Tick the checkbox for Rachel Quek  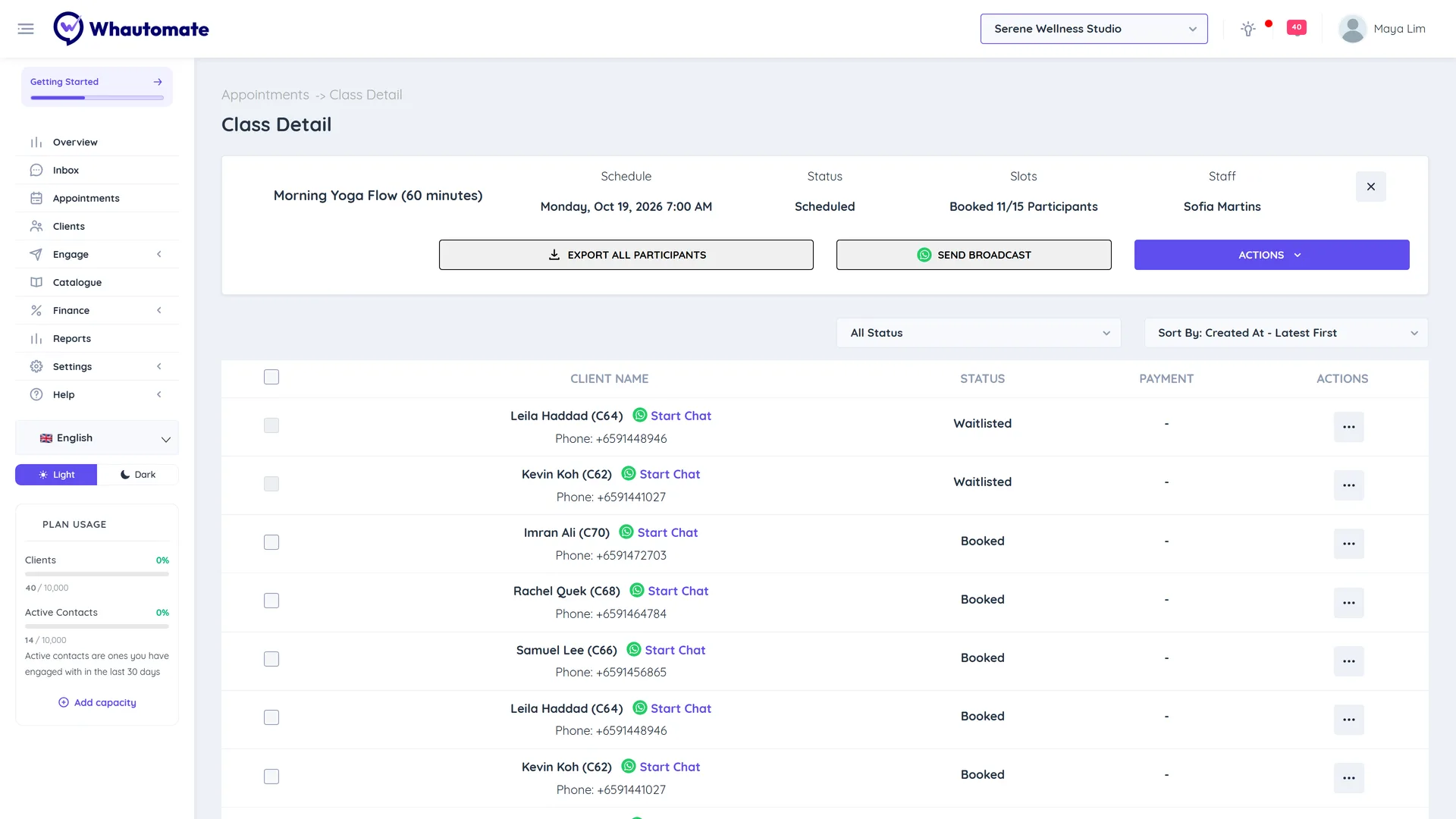pyautogui.click(x=271, y=601)
